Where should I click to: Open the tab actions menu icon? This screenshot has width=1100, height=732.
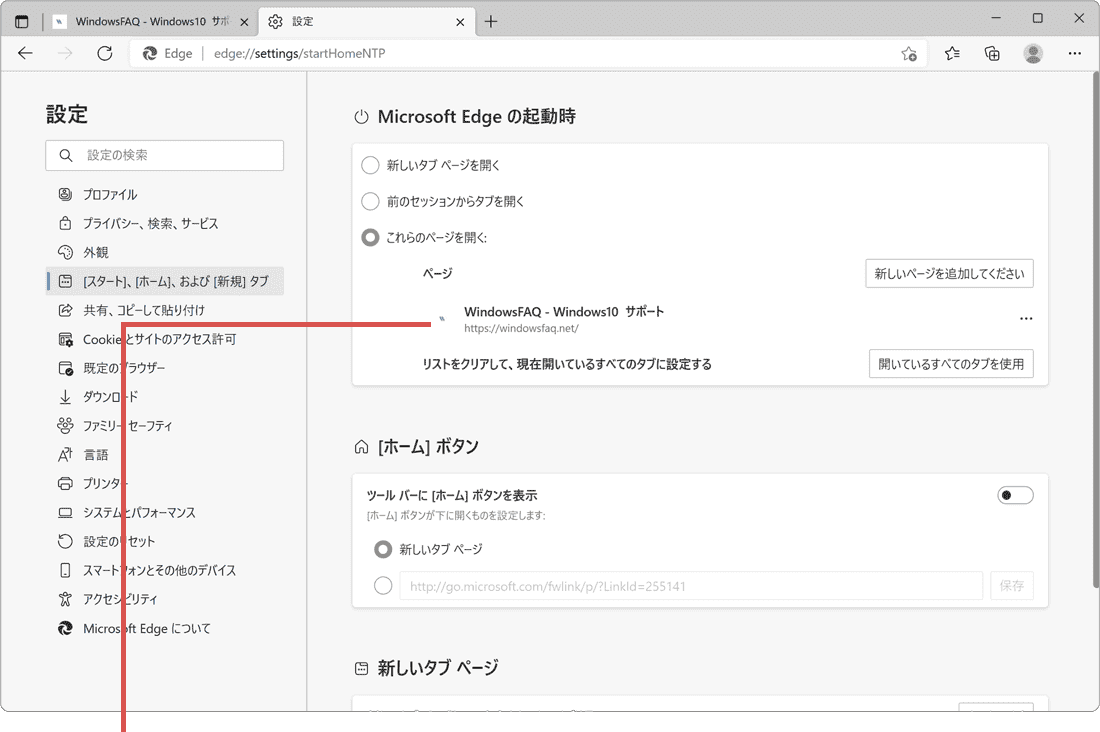pyautogui.click(x=22, y=22)
